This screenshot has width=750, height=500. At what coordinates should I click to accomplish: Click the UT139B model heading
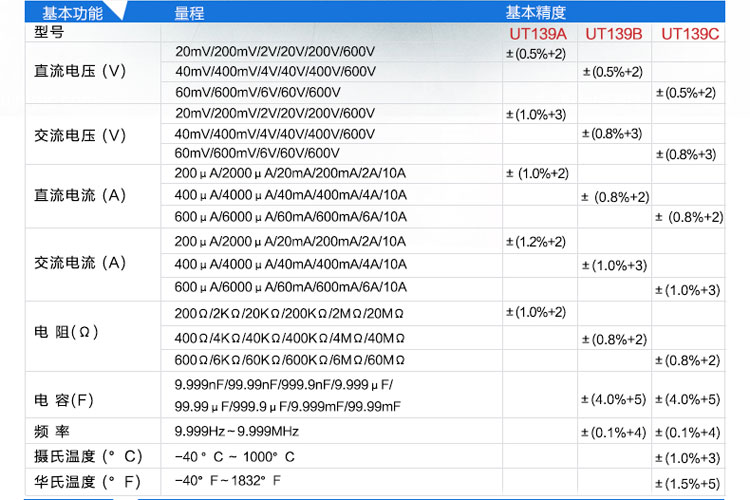(x=613, y=33)
